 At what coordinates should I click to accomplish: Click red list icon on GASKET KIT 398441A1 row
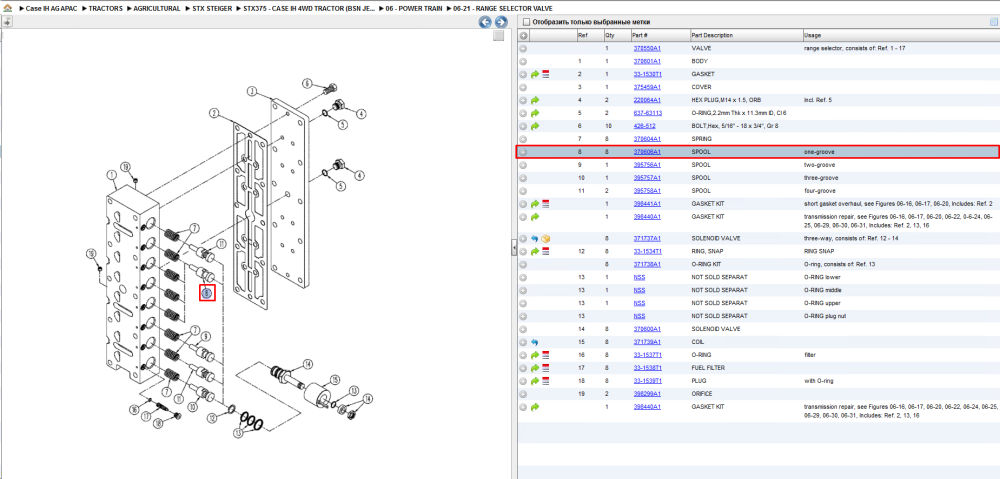point(546,204)
